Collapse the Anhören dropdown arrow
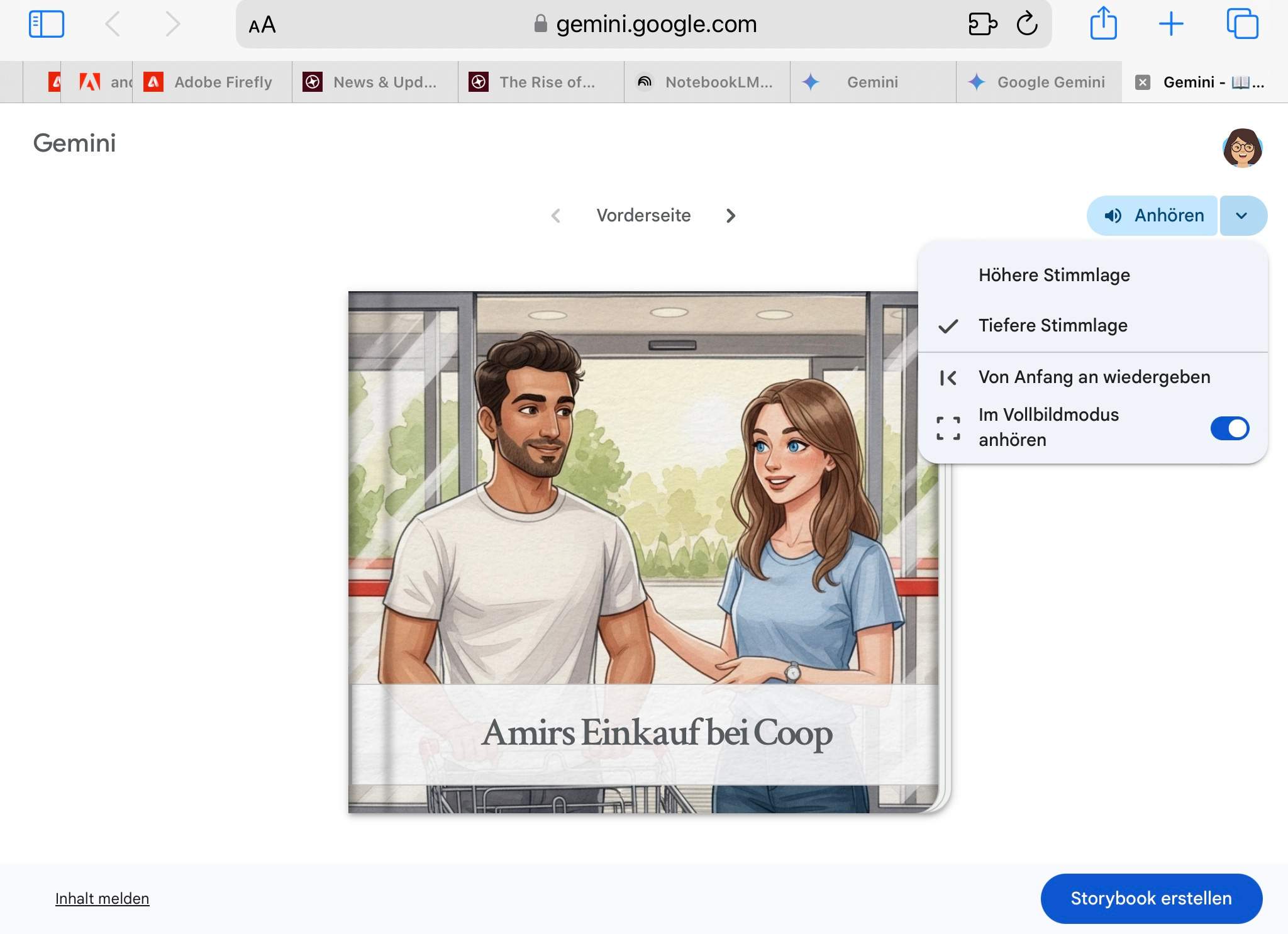 [x=1241, y=216]
